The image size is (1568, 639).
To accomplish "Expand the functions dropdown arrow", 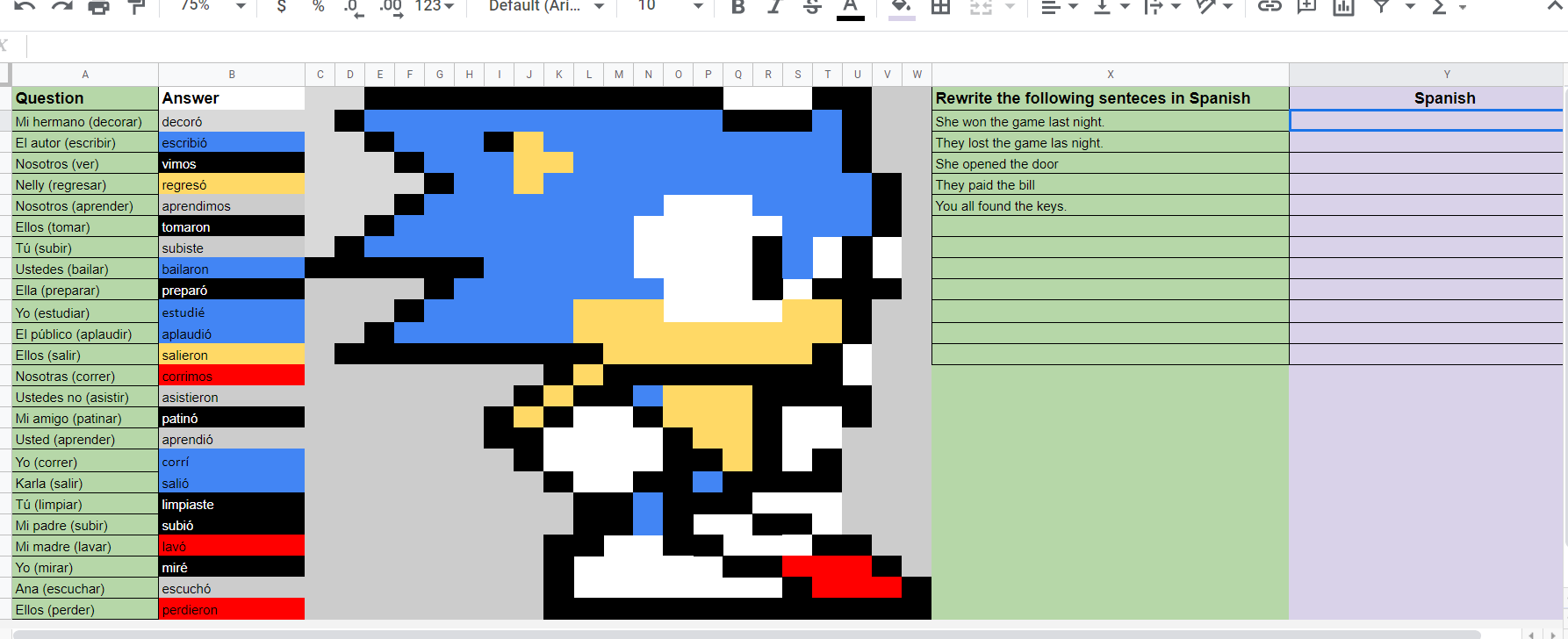I will 1463,6.
